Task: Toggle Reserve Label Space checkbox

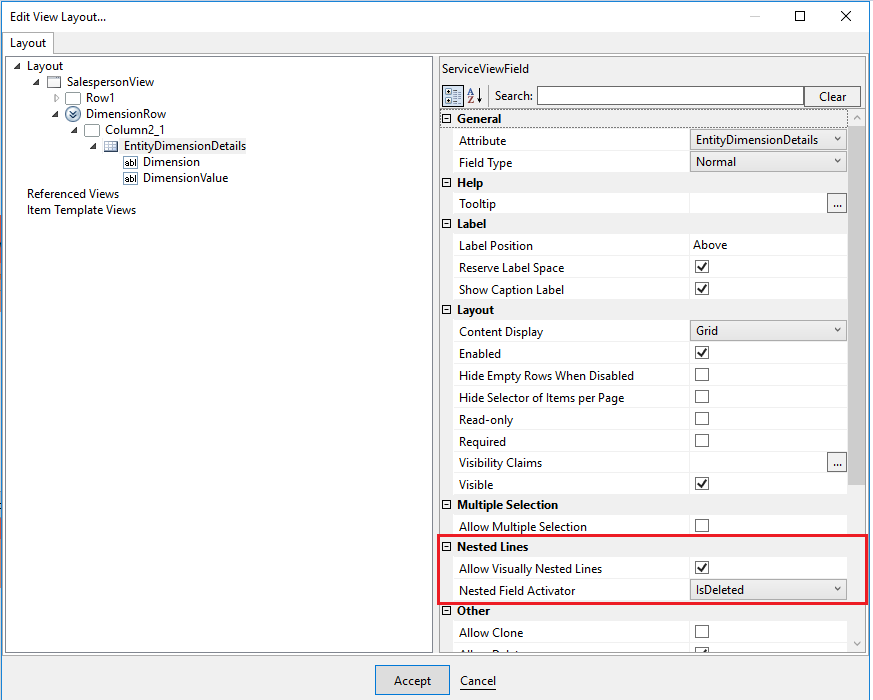Action: 702,267
